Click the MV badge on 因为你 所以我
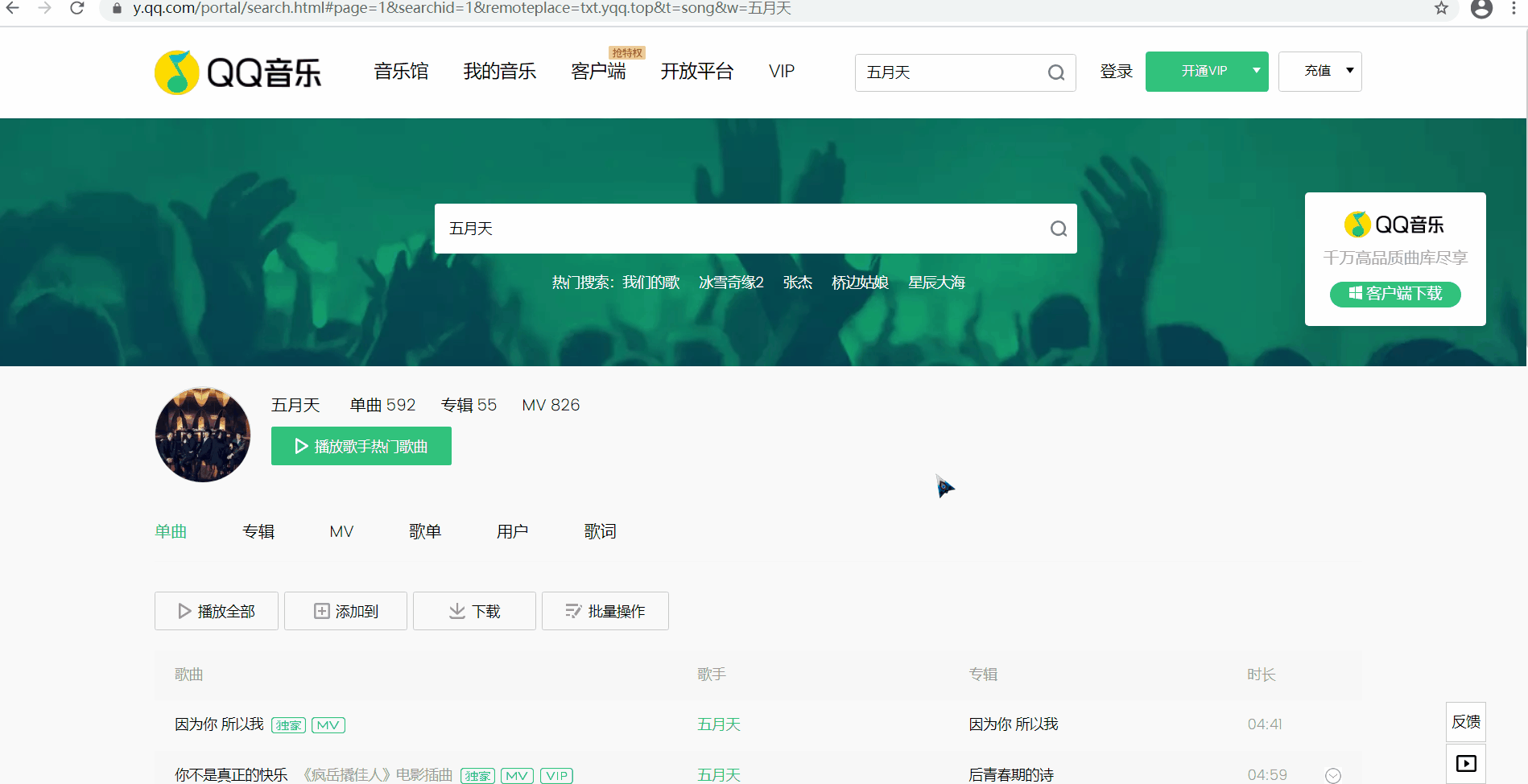This screenshot has width=1528, height=784. pyautogui.click(x=328, y=725)
